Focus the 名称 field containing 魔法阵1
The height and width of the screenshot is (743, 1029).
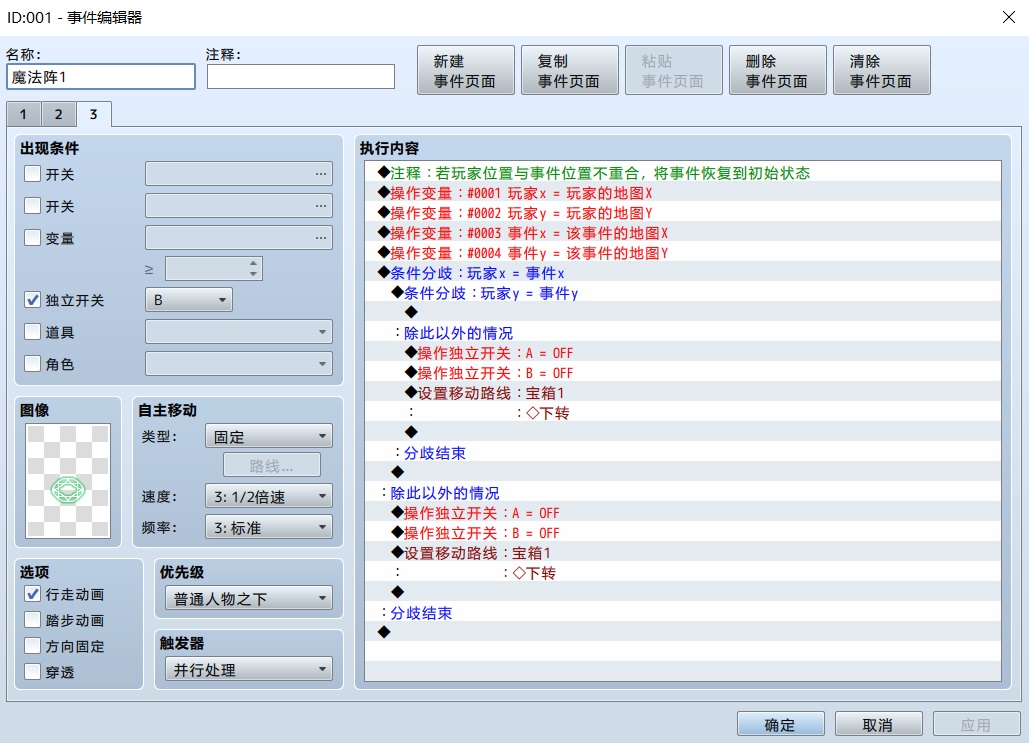pos(101,77)
